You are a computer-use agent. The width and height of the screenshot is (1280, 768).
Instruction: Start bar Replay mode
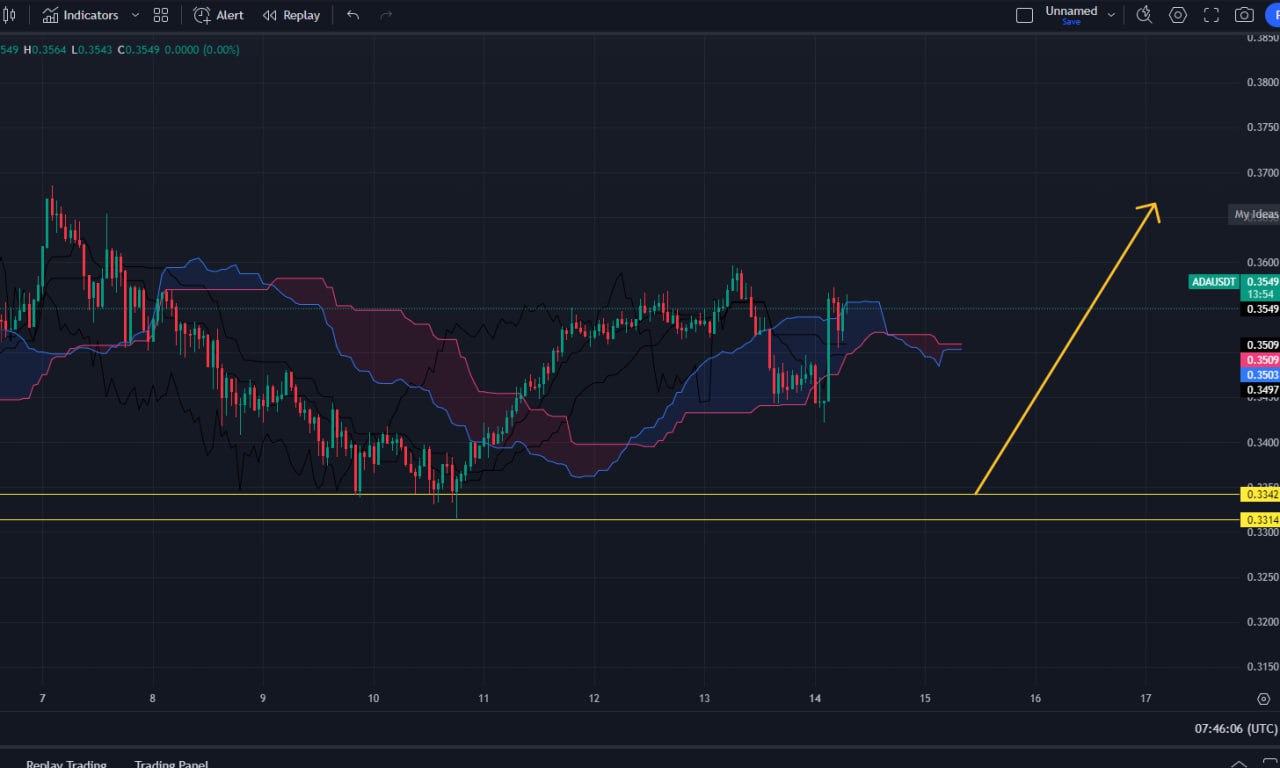[291, 15]
